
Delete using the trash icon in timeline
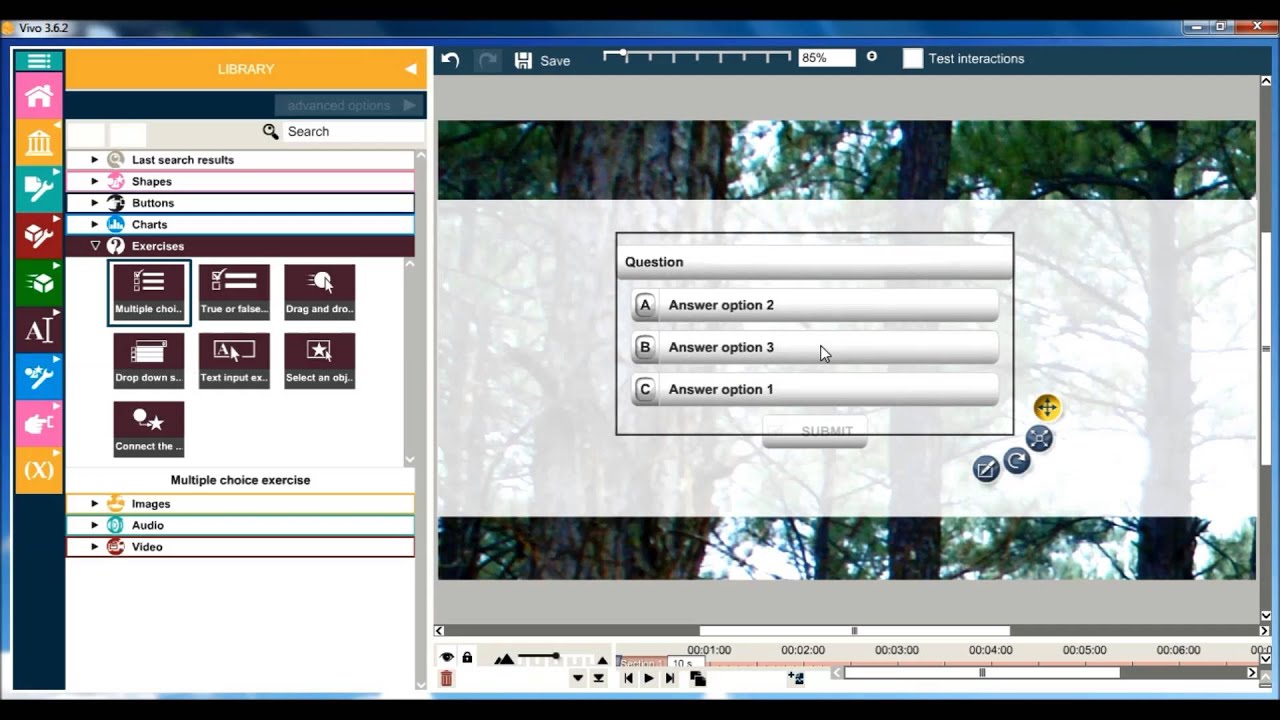point(447,678)
